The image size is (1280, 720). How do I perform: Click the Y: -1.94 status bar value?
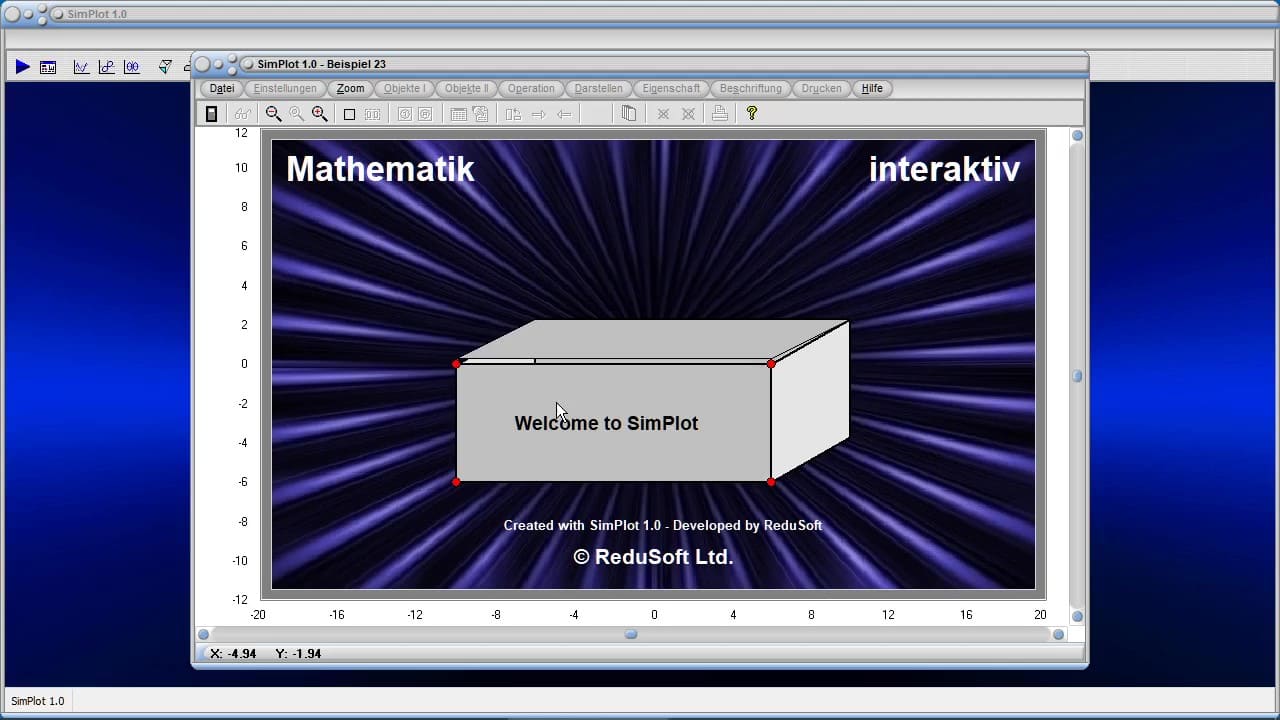(x=298, y=653)
